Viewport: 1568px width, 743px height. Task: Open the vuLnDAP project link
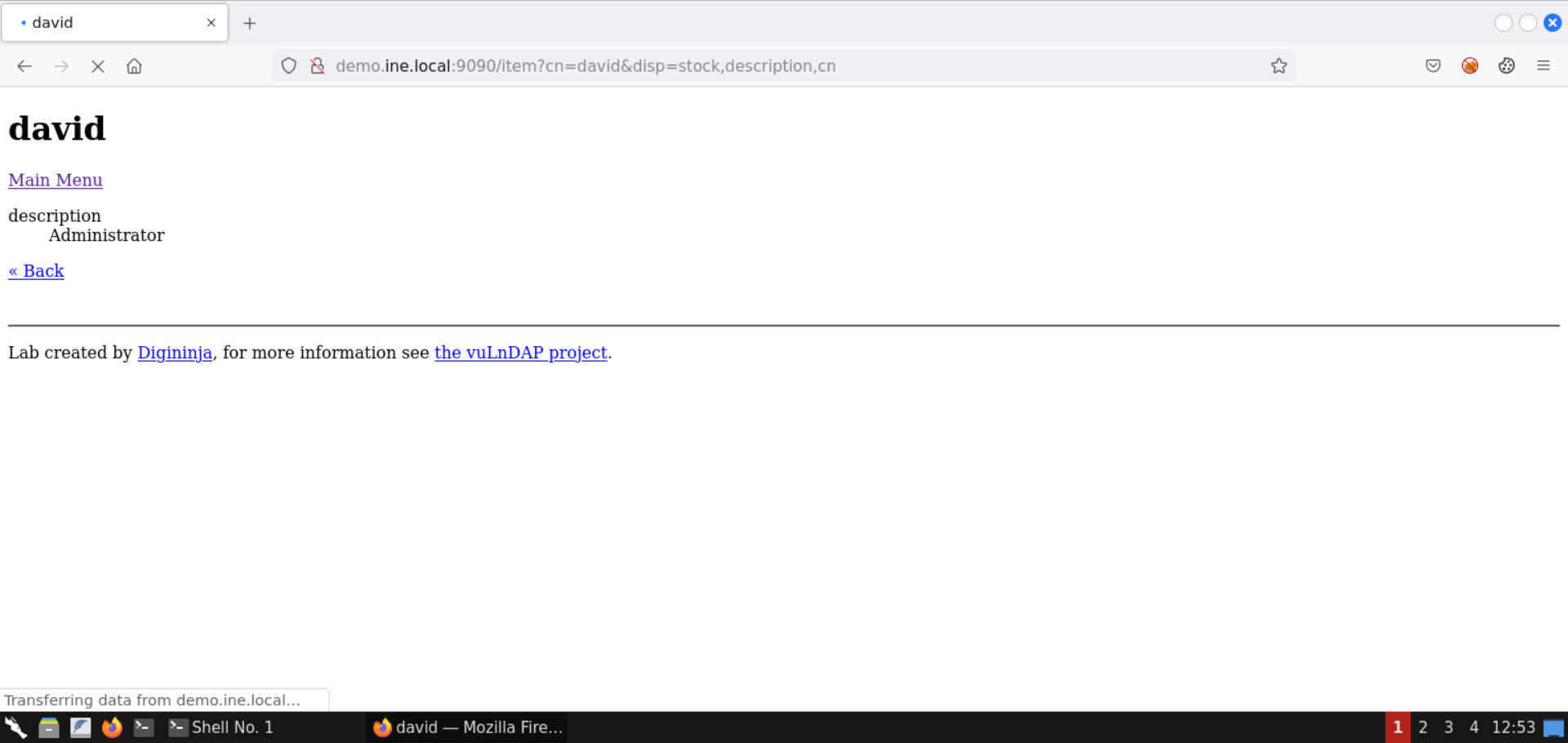(520, 353)
